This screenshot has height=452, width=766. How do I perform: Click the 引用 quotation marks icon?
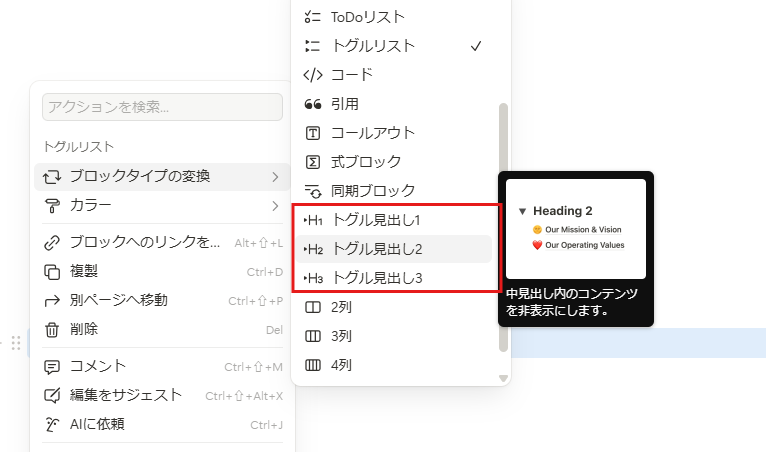(x=312, y=104)
